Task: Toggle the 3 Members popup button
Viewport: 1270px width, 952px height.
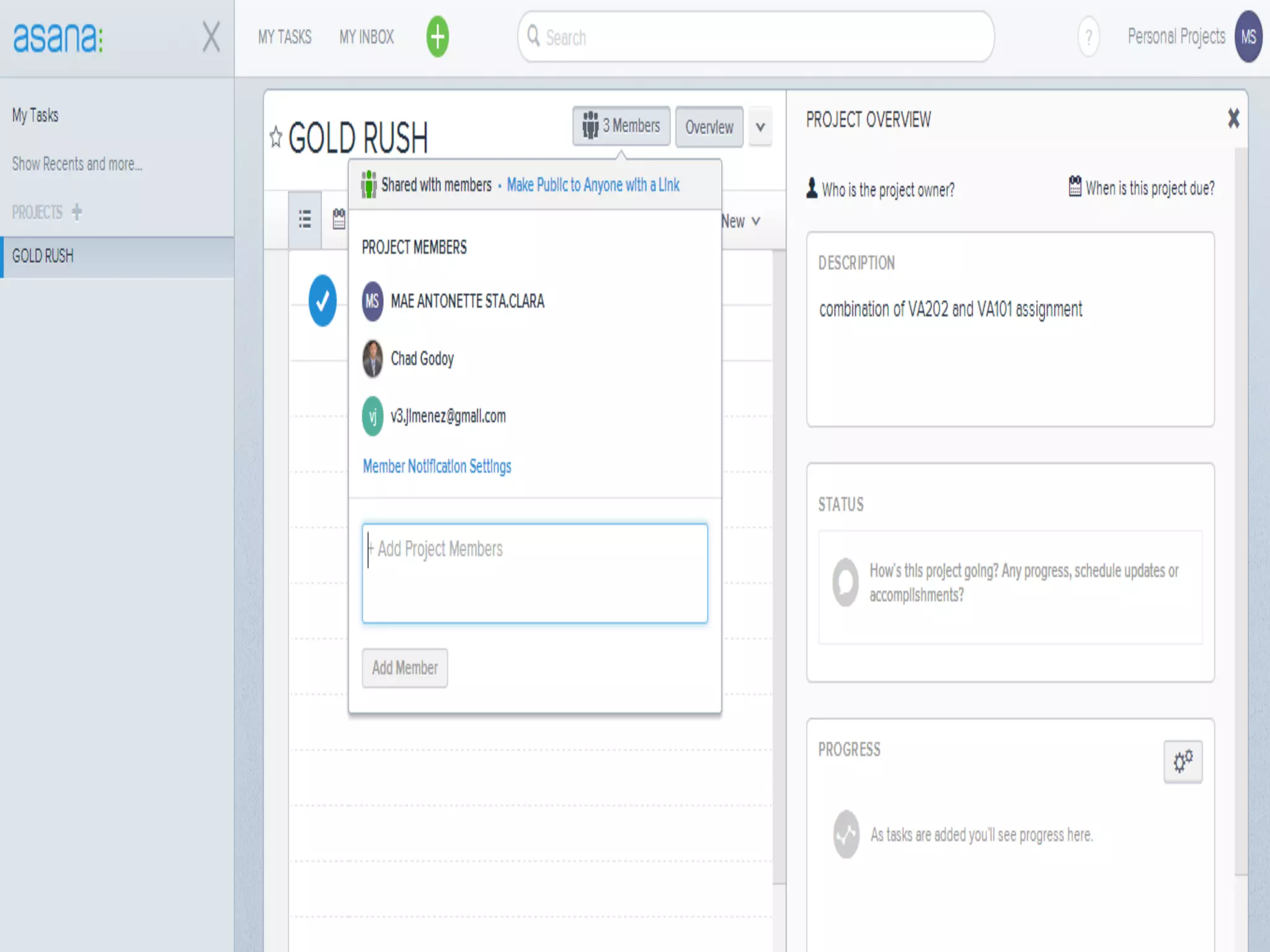Action: coord(621,126)
